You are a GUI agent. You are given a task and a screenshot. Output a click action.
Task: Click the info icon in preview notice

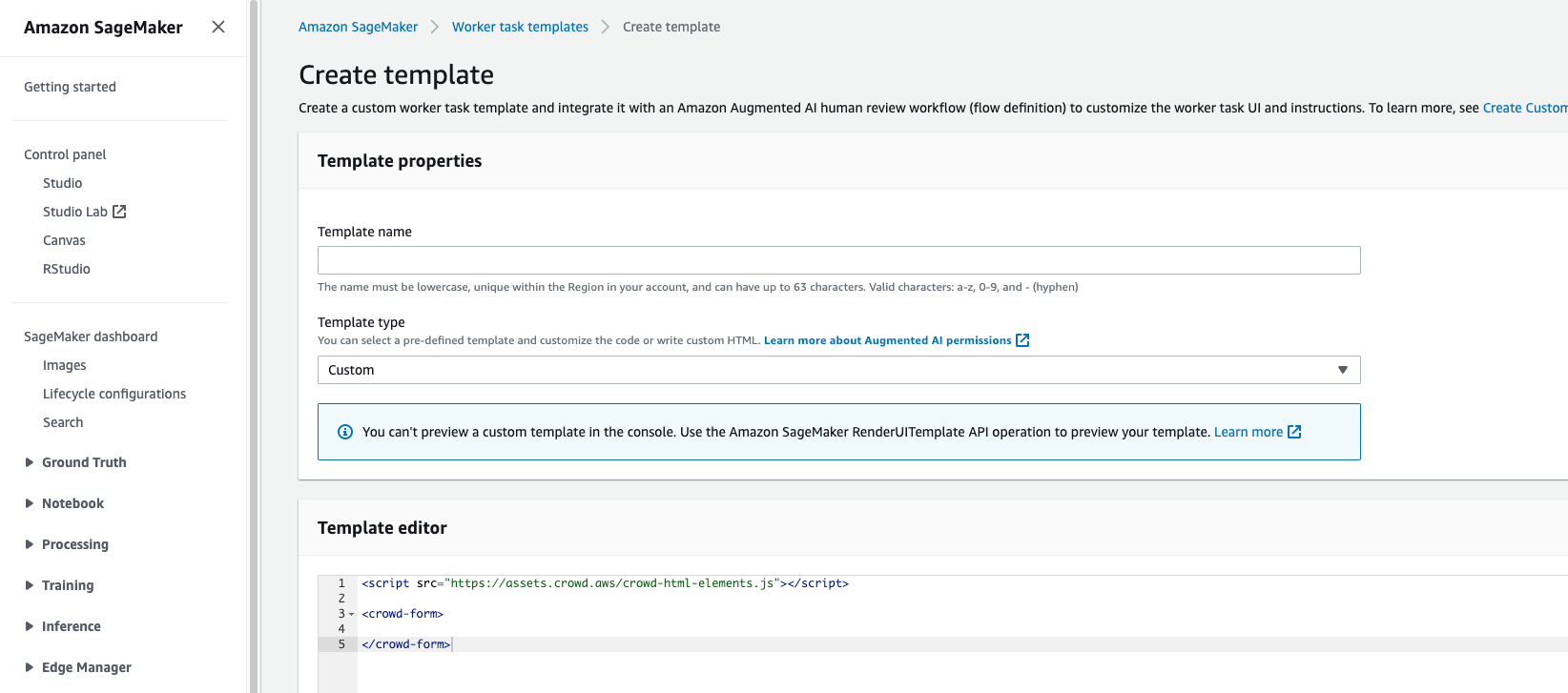coord(345,432)
